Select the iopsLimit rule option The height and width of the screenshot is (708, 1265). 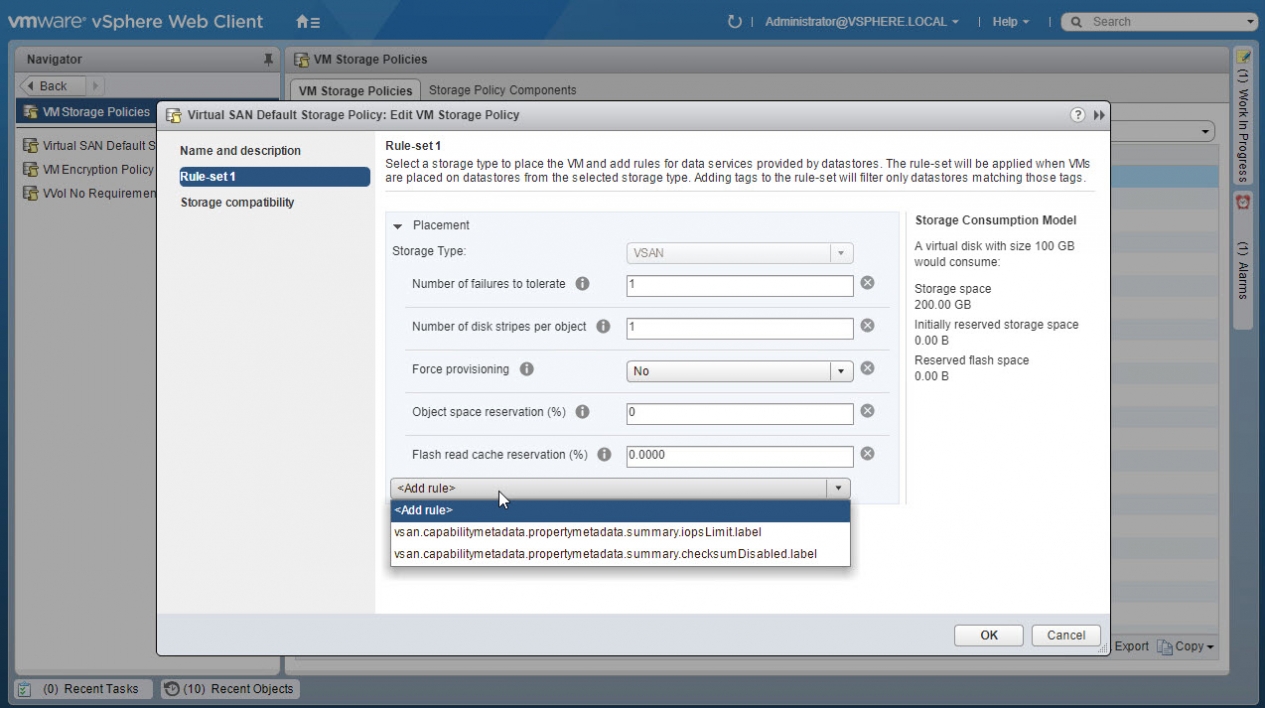pos(578,532)
